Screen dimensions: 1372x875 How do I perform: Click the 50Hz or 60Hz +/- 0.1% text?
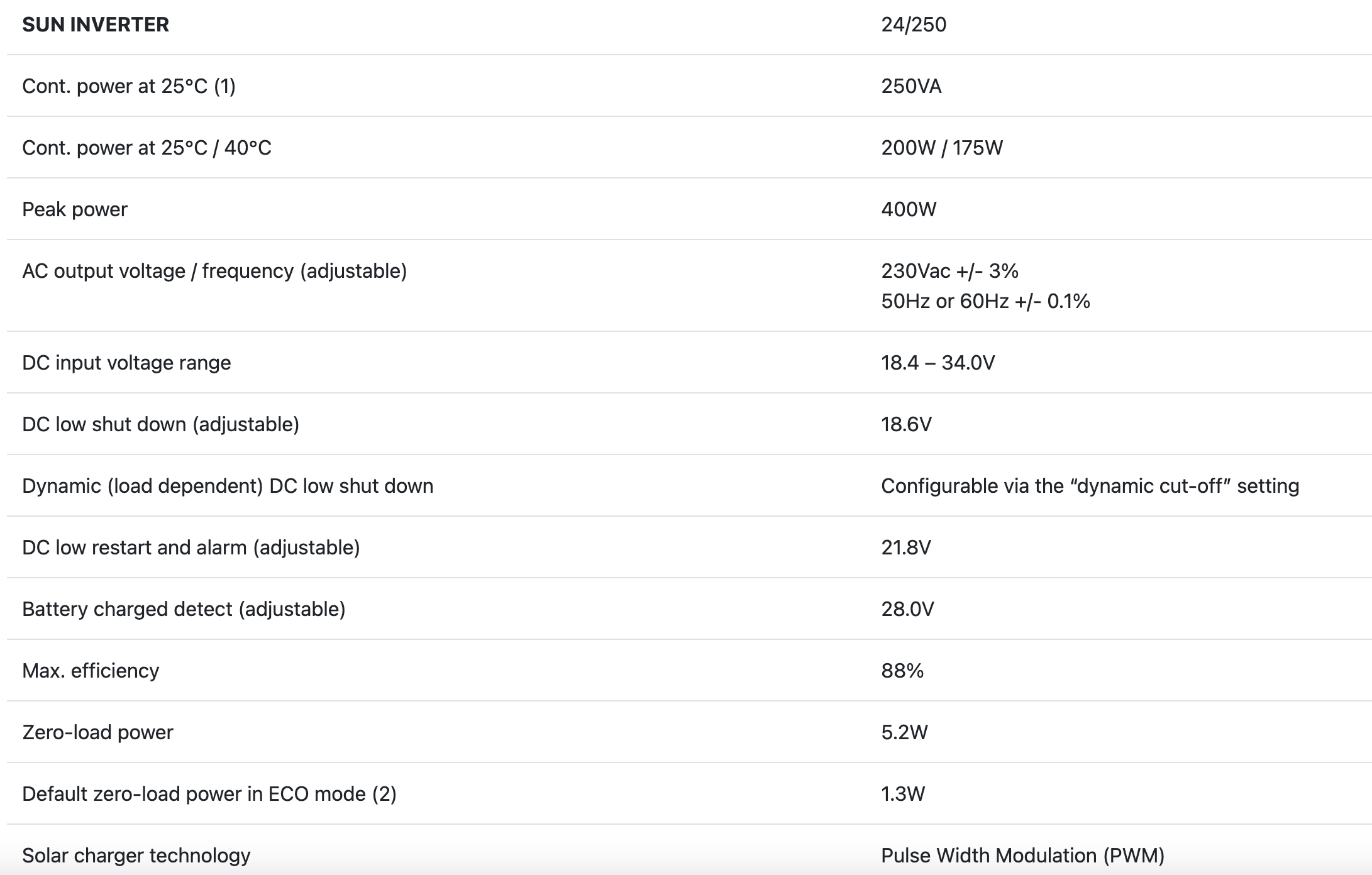click(985, 301)
